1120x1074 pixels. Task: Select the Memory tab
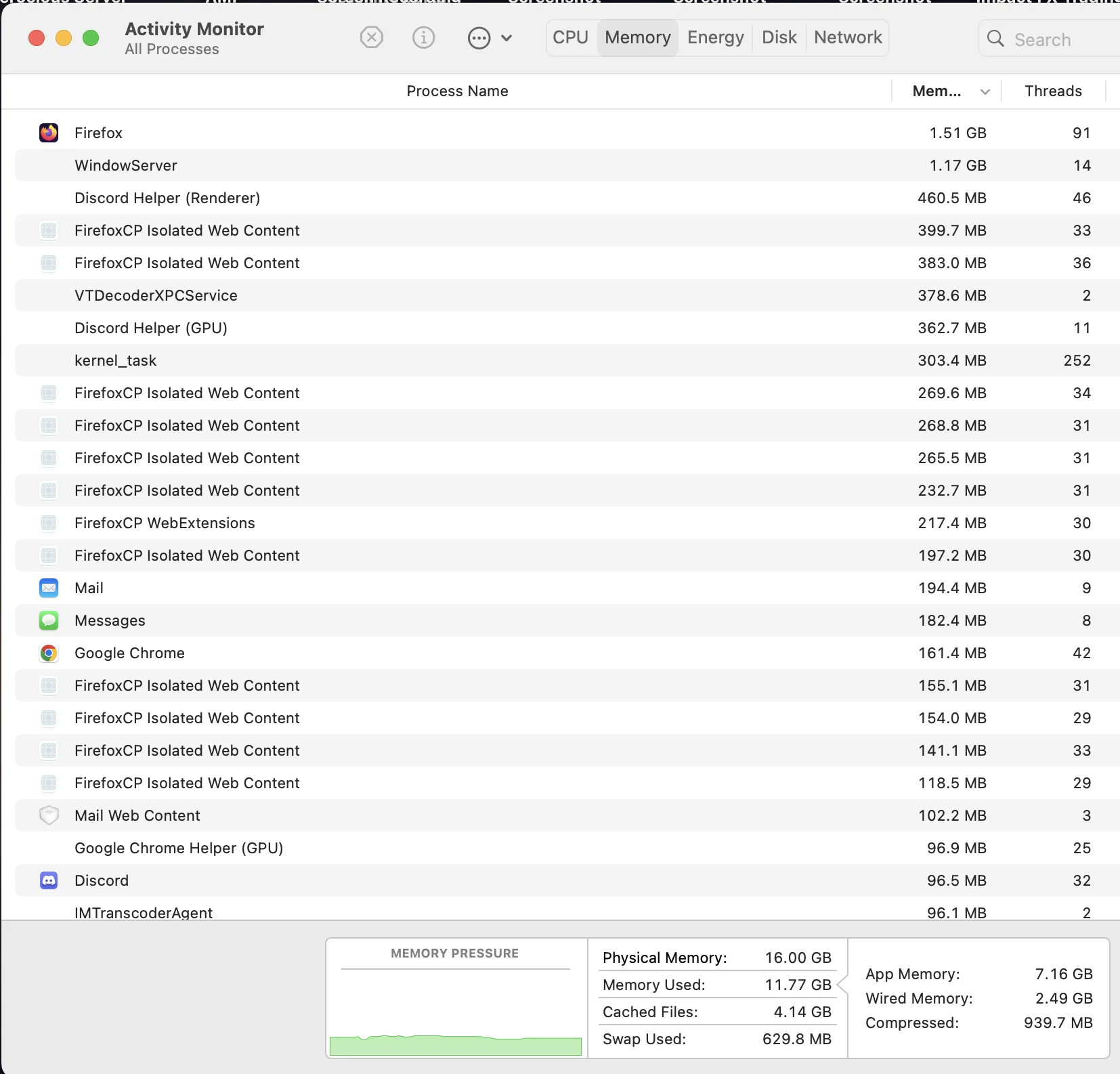coord(638,37)
